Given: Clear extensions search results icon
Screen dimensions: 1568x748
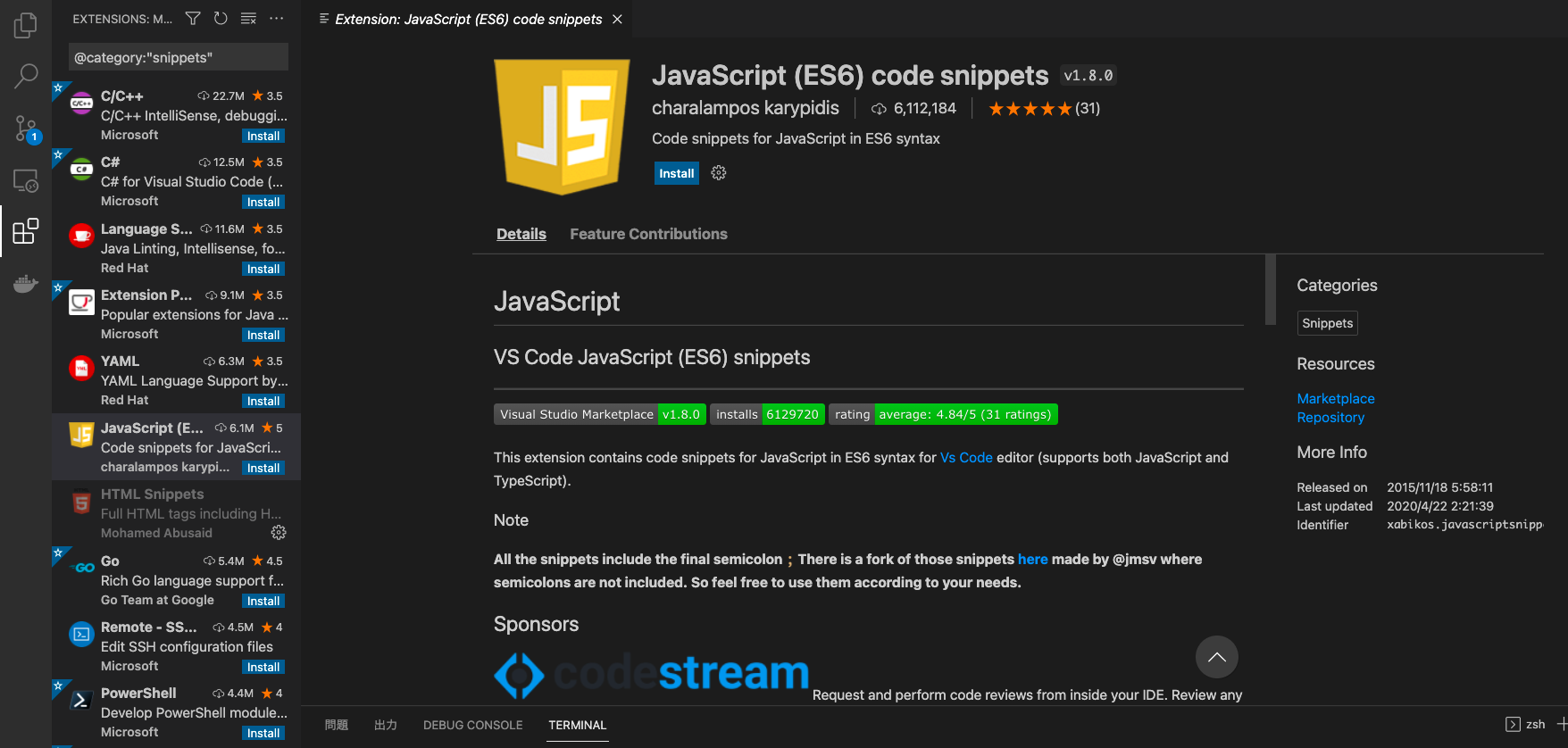Looking at the screenshot, I should click(249, 19).
